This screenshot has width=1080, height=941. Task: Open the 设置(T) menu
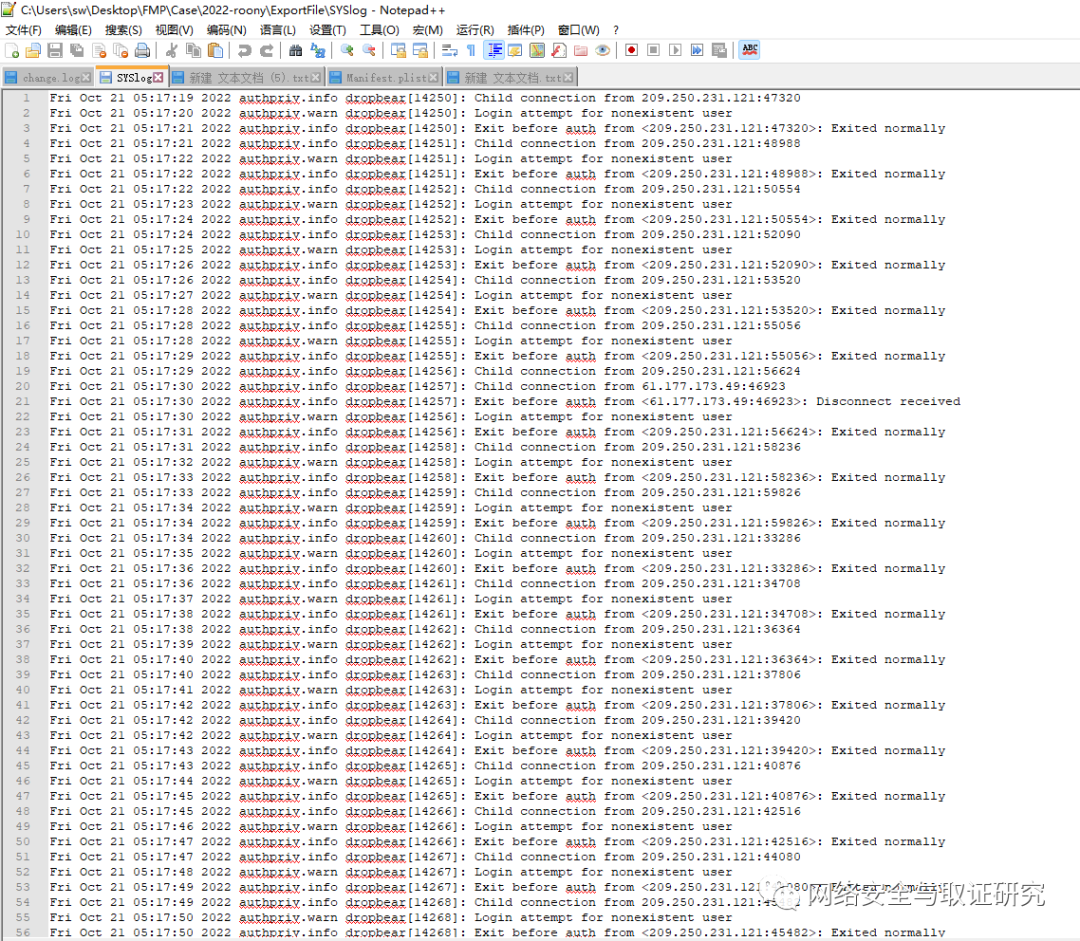tap(327, 30)
